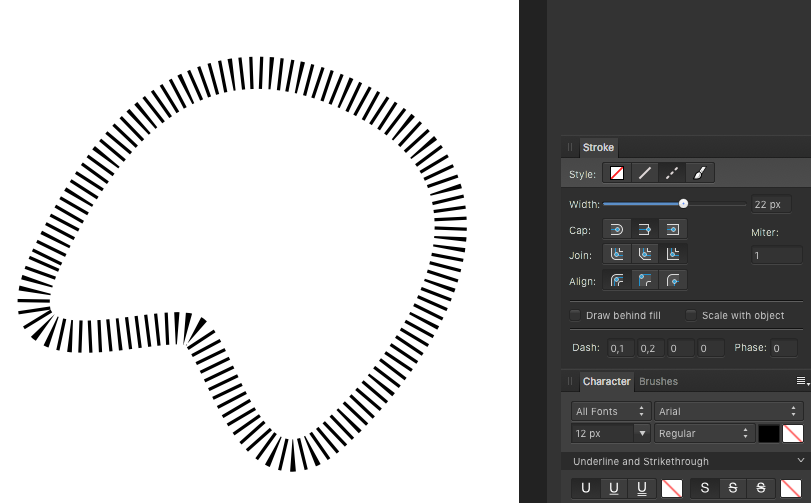The height and width of the screenshot is (503, 811).
Task: Enable Draw behind fill checkbox
Action: click(575, 315)
